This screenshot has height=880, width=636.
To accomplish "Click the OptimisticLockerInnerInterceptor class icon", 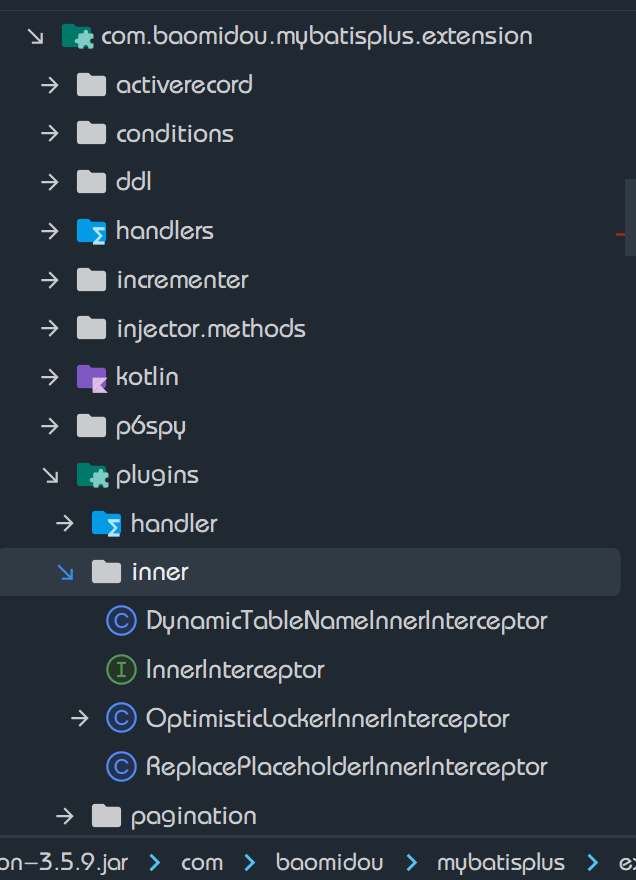I will tap(121, 718).
